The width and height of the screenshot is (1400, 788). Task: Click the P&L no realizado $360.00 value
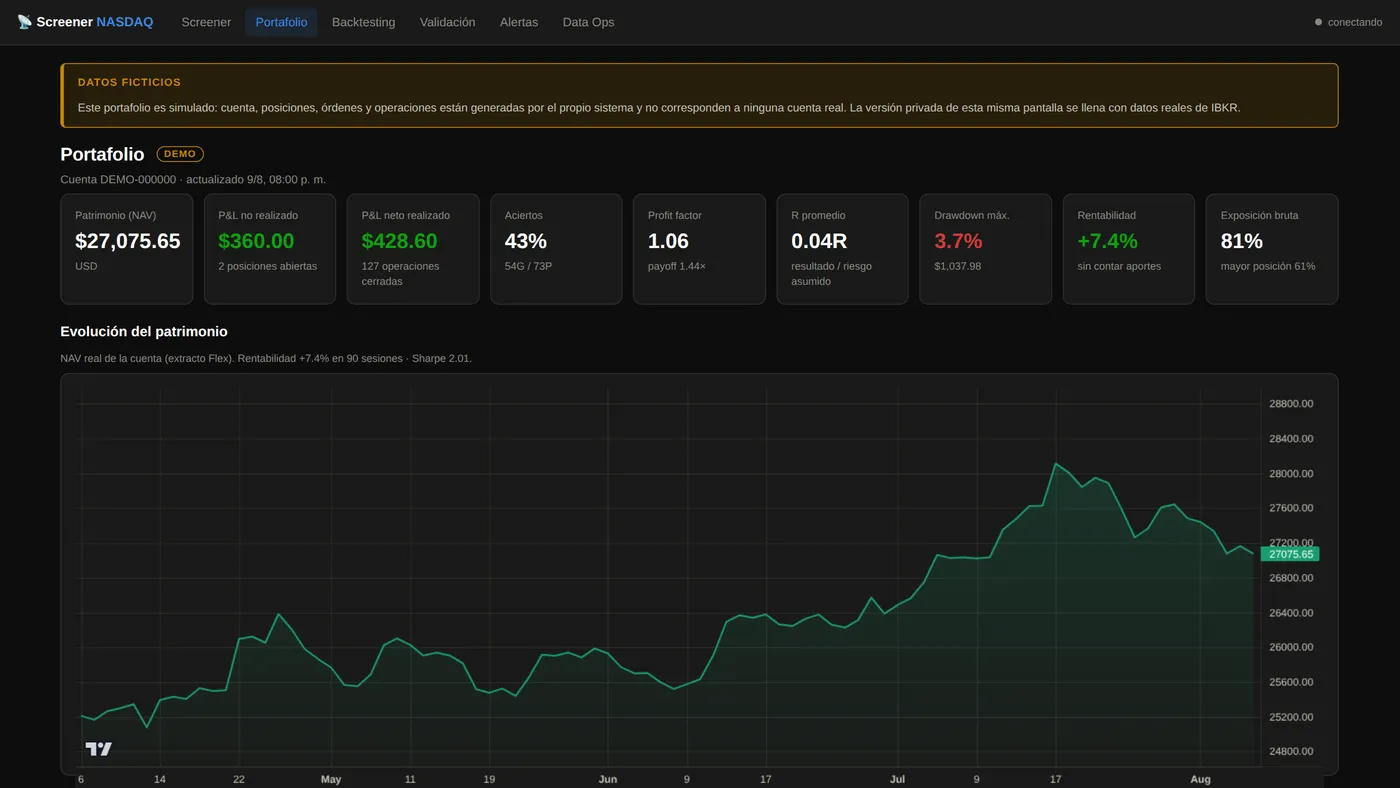point(256,241)
